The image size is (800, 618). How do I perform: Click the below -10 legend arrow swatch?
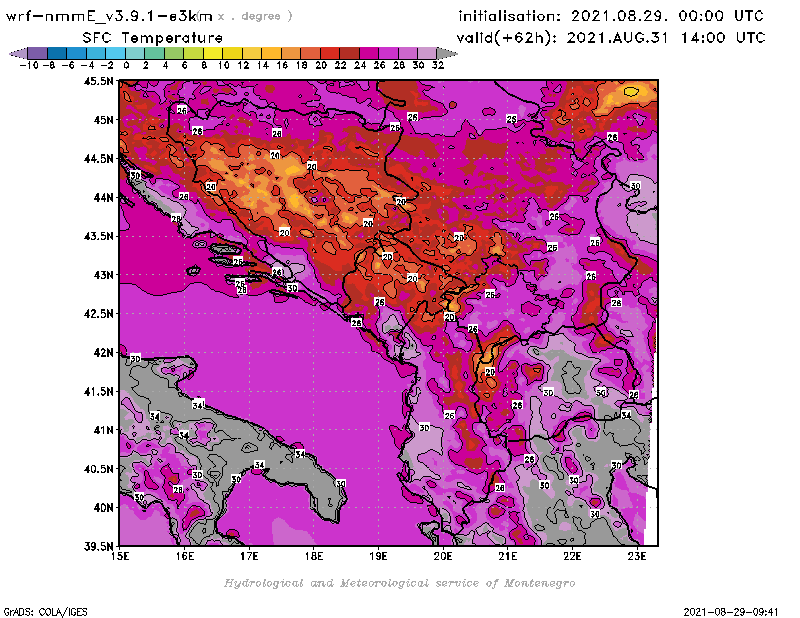coord(18,53)
